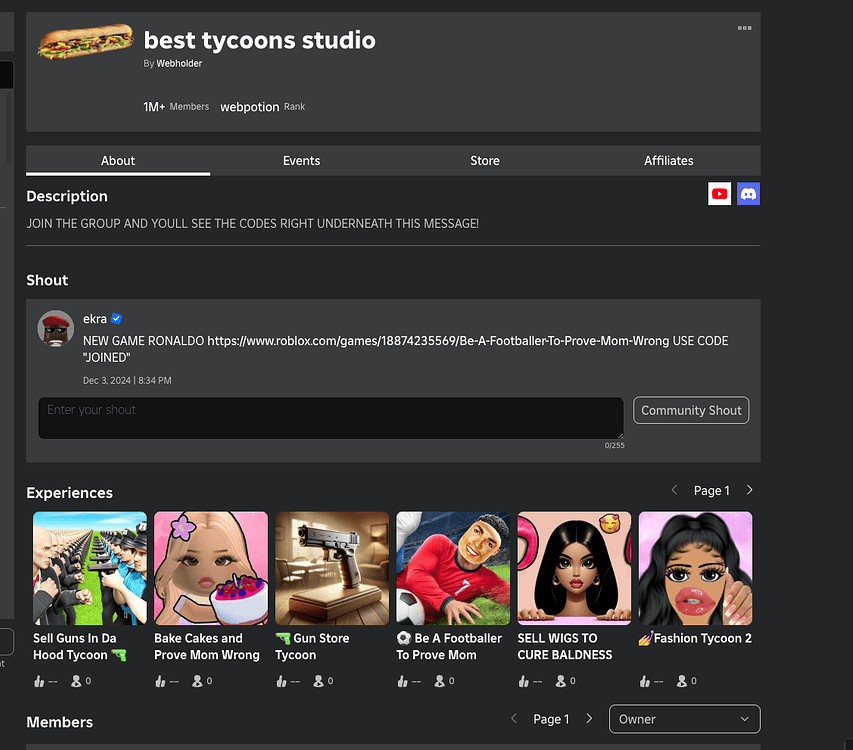Click the 0/255 shout character counter
This screenshot has height=750, width=853.
click(x=614, y=445)
